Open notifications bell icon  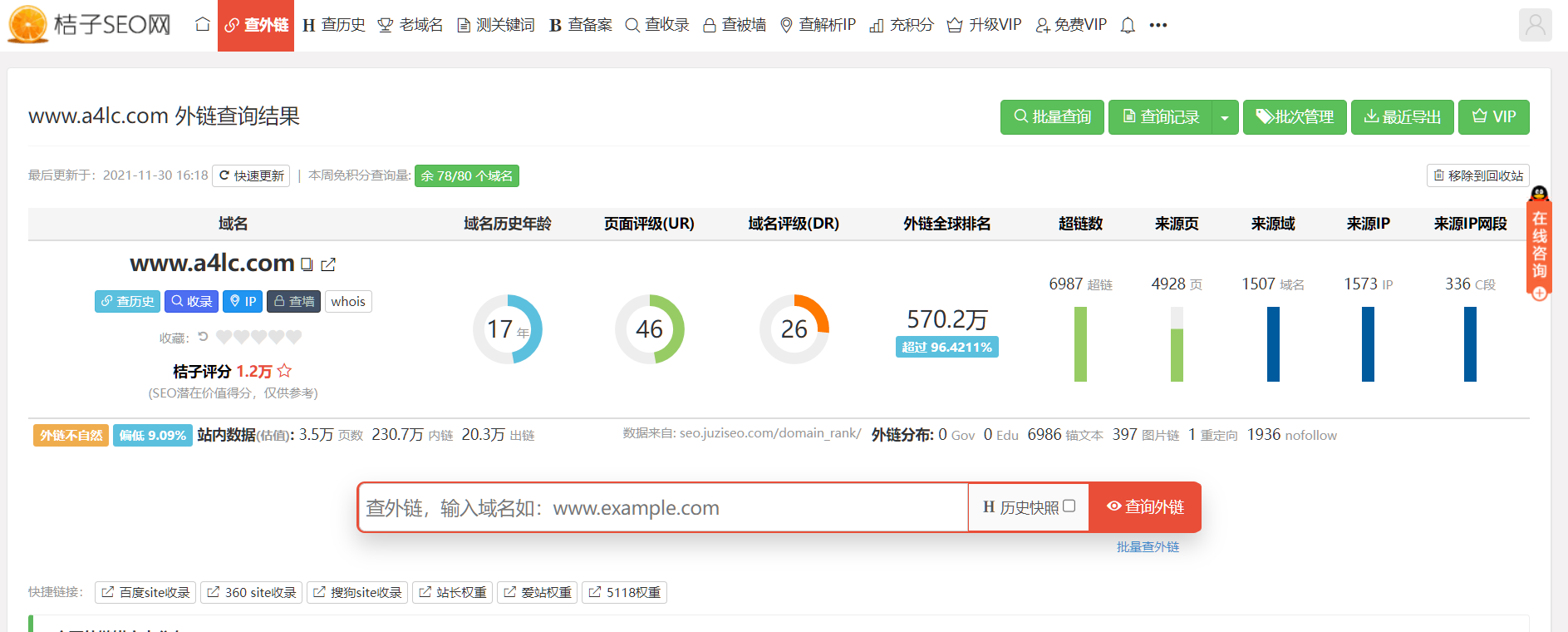[1128, 25]
